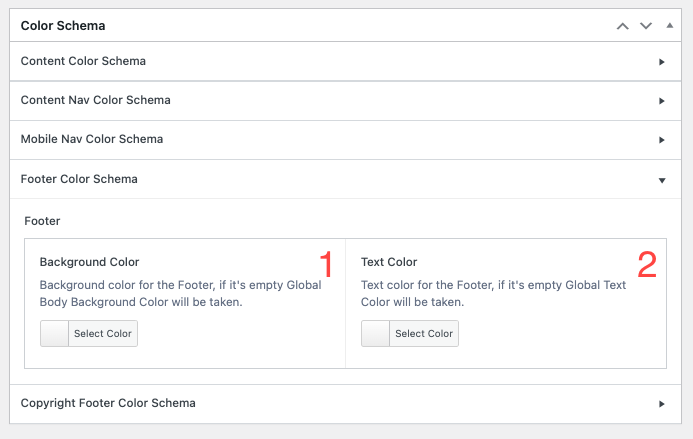Click Color Schema panel heading
This screenshot has width=693, height=439.
click(x=63, y=25)
